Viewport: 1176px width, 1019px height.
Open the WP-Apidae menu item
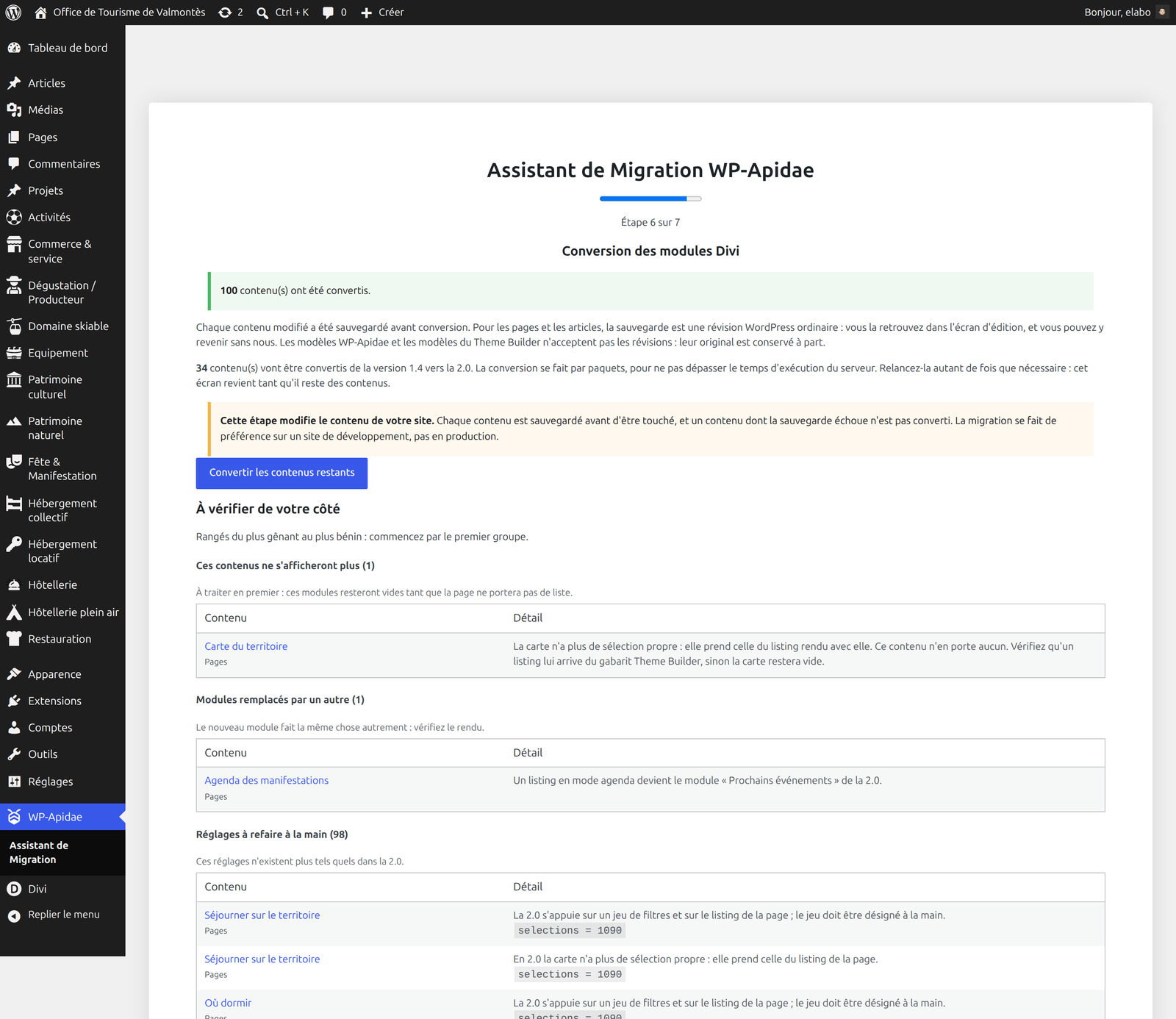pos(62,817)
